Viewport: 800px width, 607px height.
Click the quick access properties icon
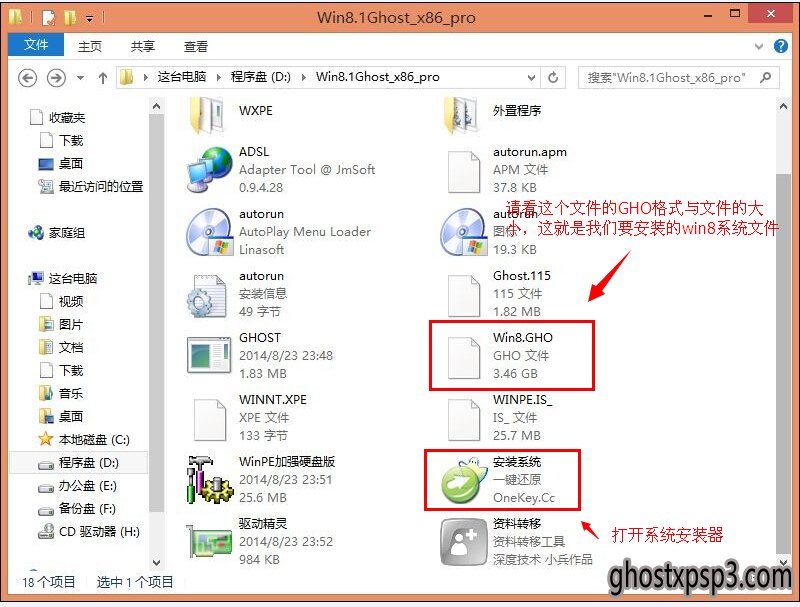[48, 18]
